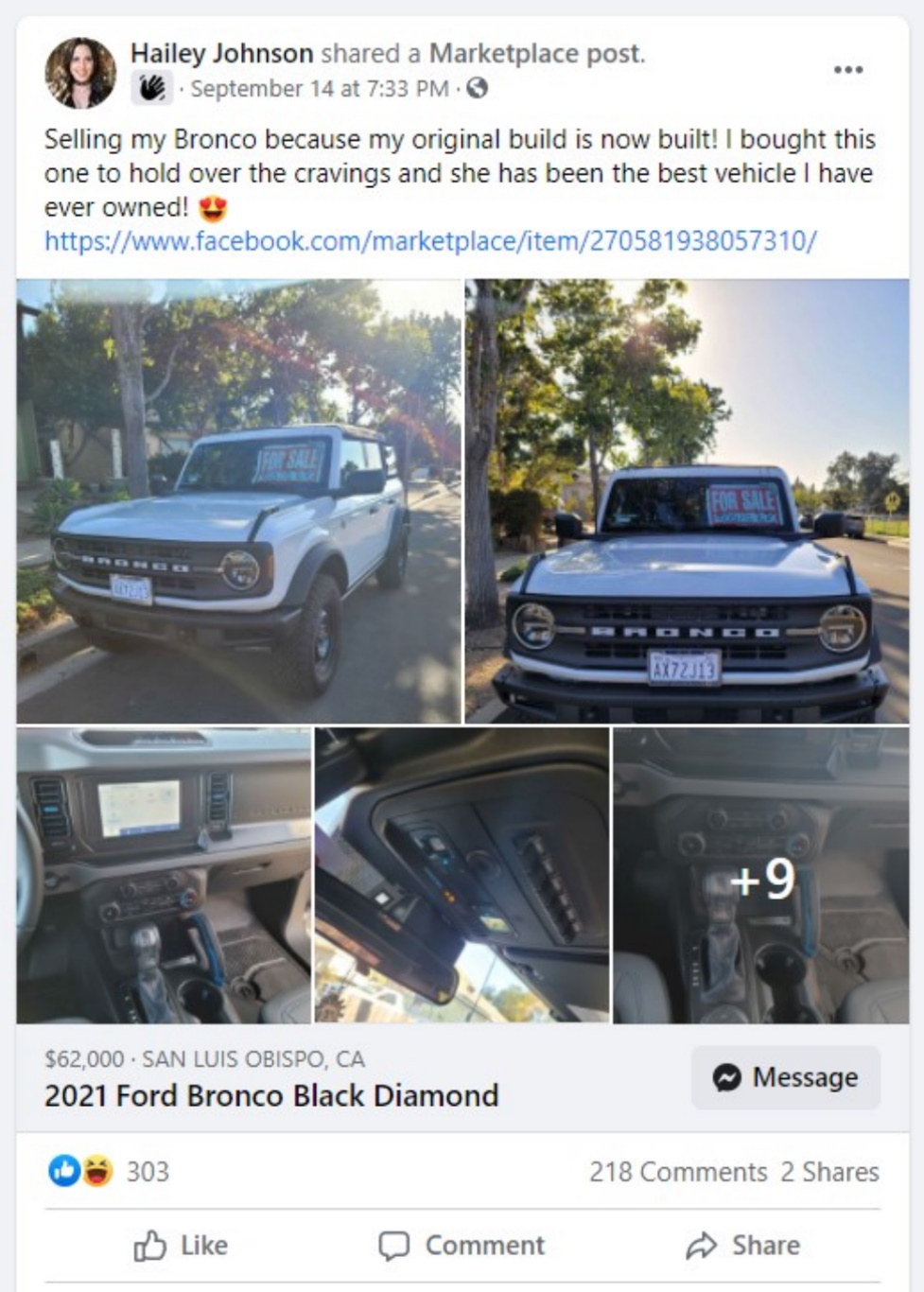Viewport: 924px width, 1292px height.
Task: Open Hailey Johnson's profile name link
Action: click(x=221, y=53)
